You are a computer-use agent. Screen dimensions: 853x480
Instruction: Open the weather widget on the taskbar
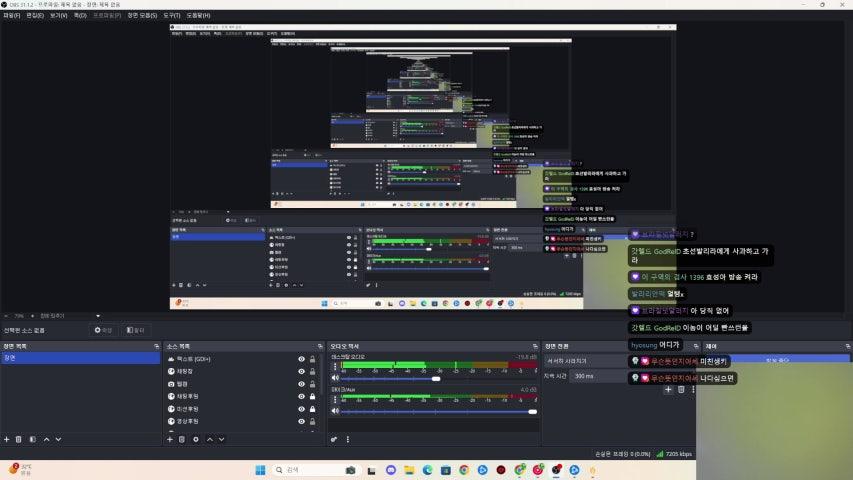click(x=20, y=470)
